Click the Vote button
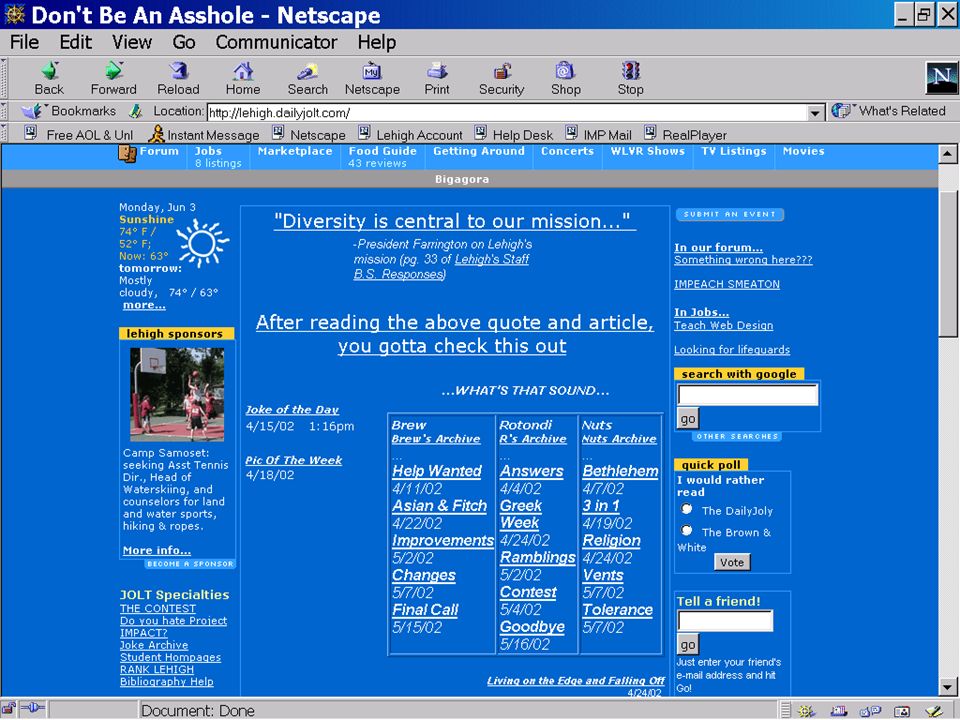Image resolution: width=960 pixels, height=720 pixels. pos(732,562)
